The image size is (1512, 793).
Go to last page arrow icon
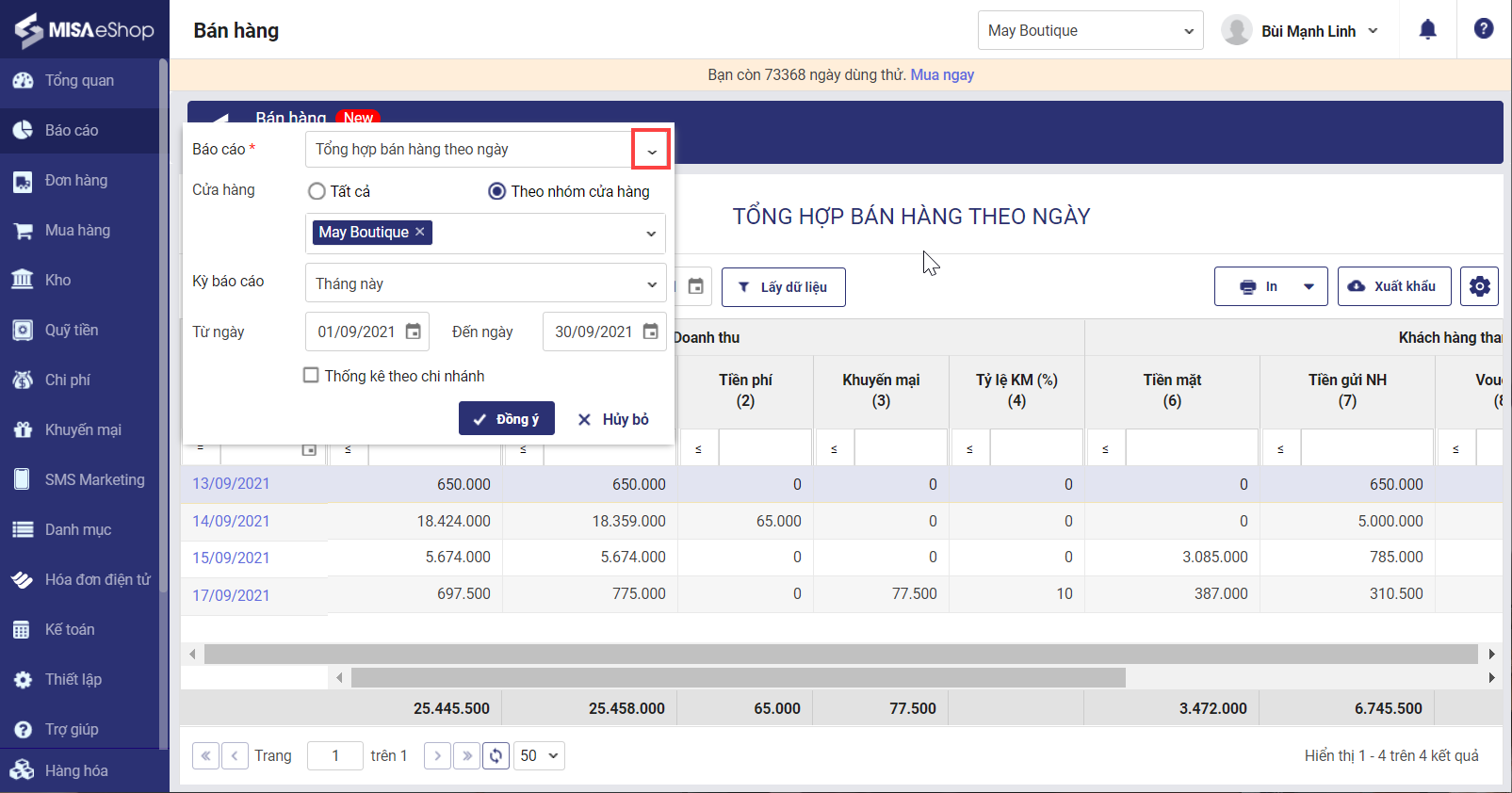(x=466, y=755)
